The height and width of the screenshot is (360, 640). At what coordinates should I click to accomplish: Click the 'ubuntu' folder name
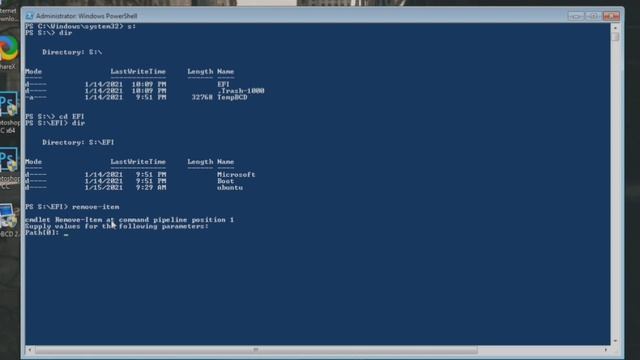coord(230,188)
